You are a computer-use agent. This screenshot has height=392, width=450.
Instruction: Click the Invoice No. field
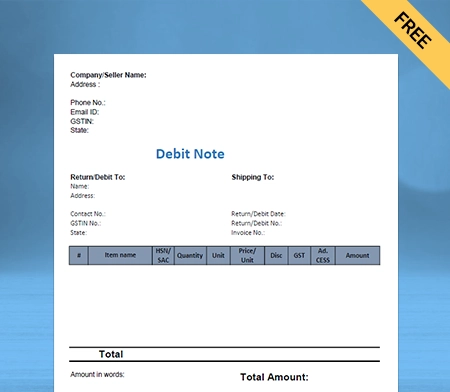pos(248,233)
